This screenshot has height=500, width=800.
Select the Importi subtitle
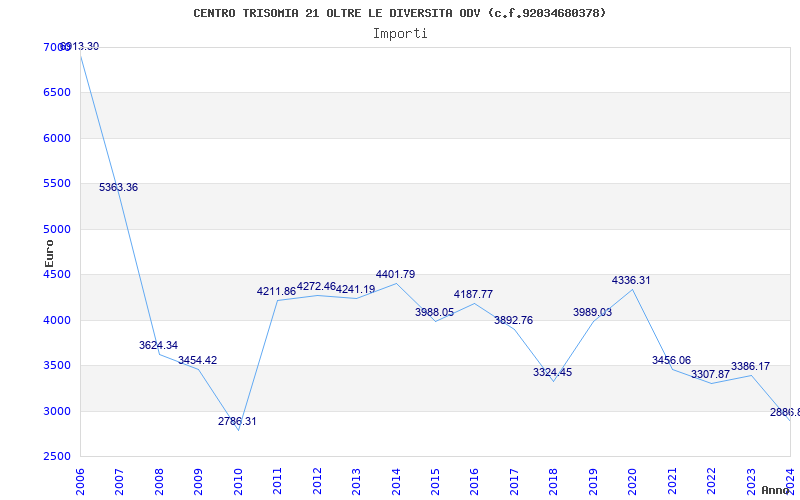click(400, 34)
